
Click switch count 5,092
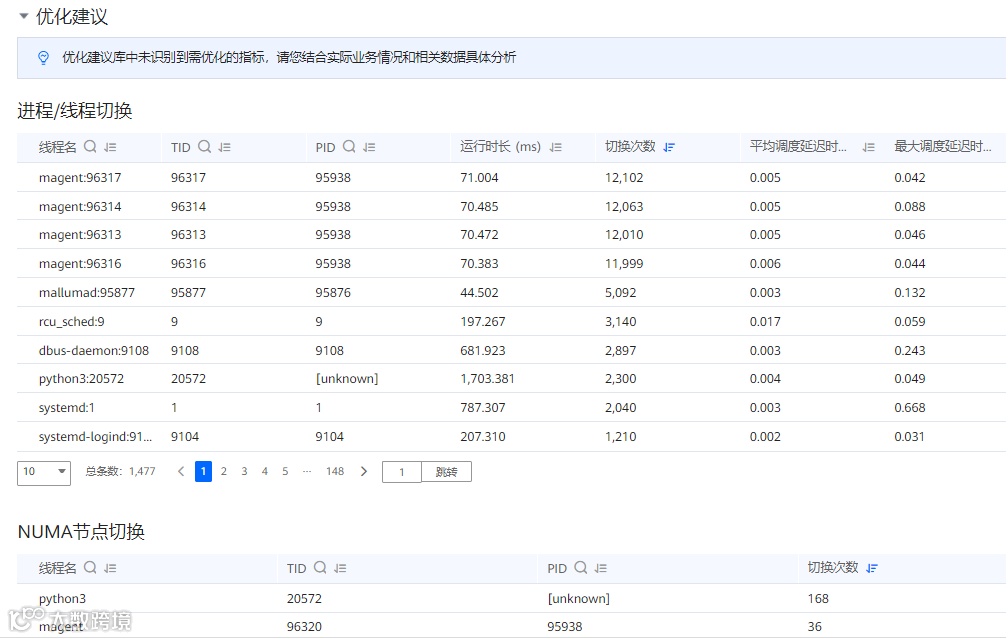620,292
